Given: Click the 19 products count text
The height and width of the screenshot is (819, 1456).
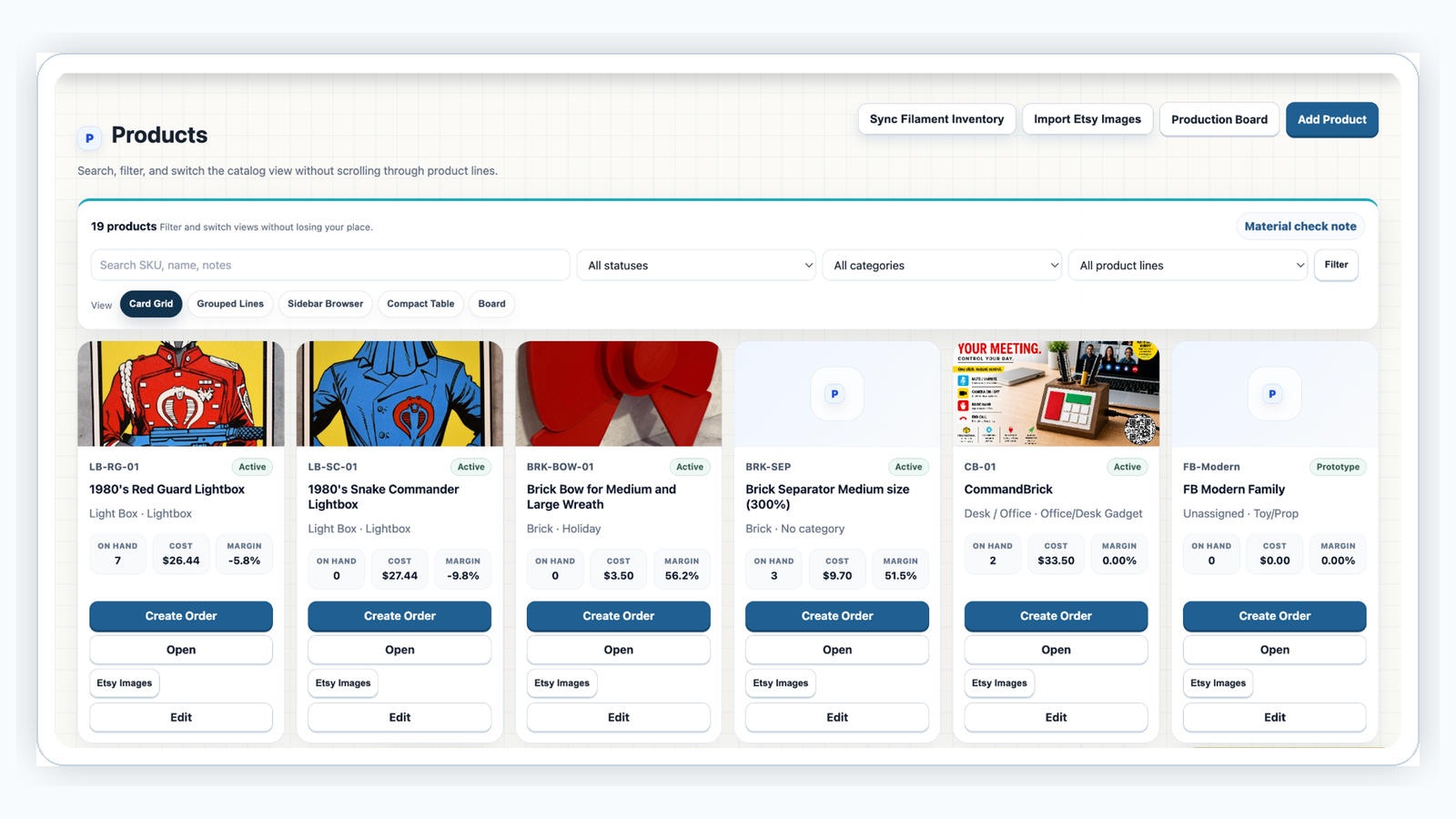Looking at the screenshot, I should click(124, 227).
